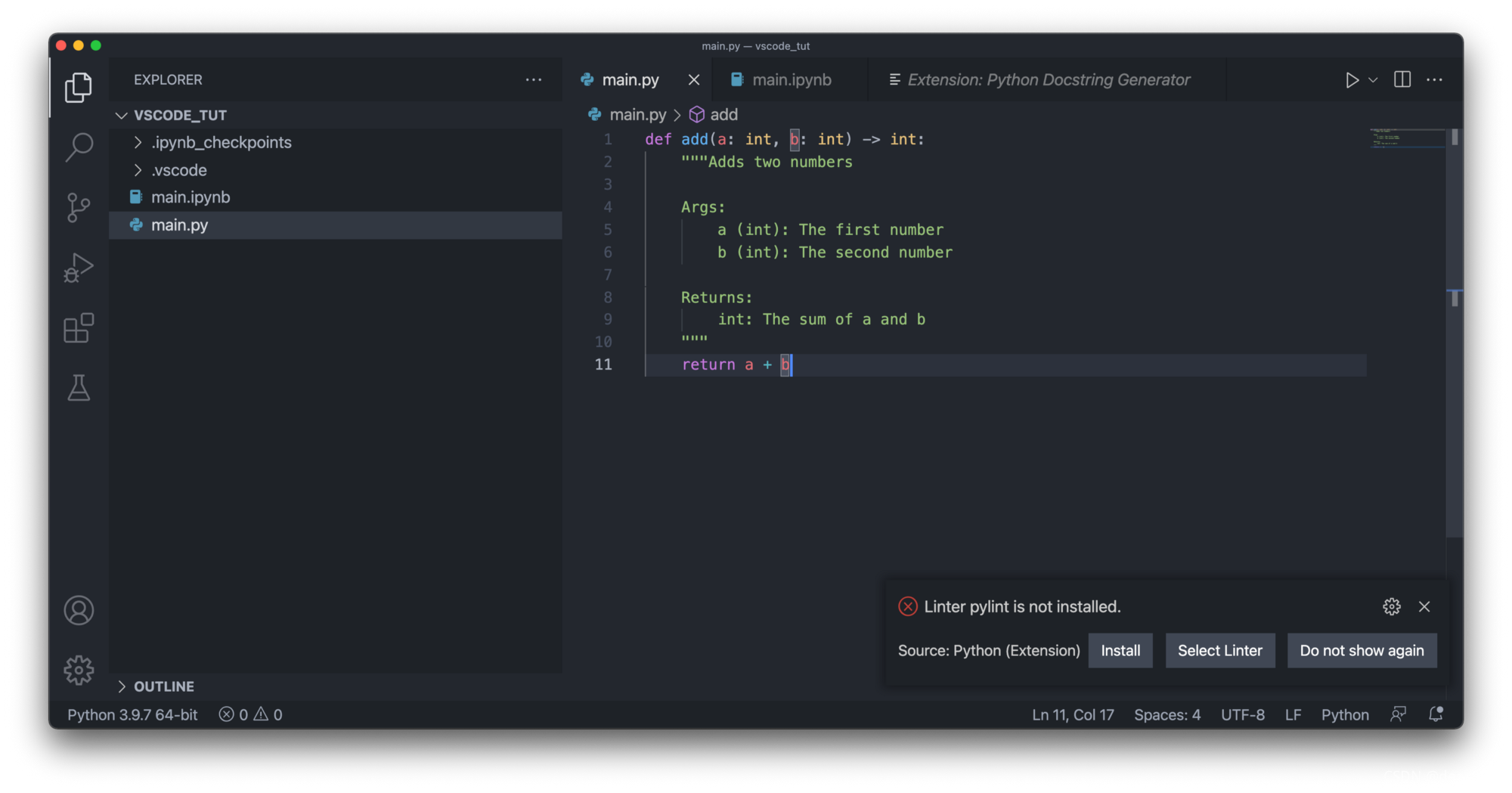Viewport: 1512px width, 793px height.
Task: Open the Search panel in activity bar
Action: (79, 147)
